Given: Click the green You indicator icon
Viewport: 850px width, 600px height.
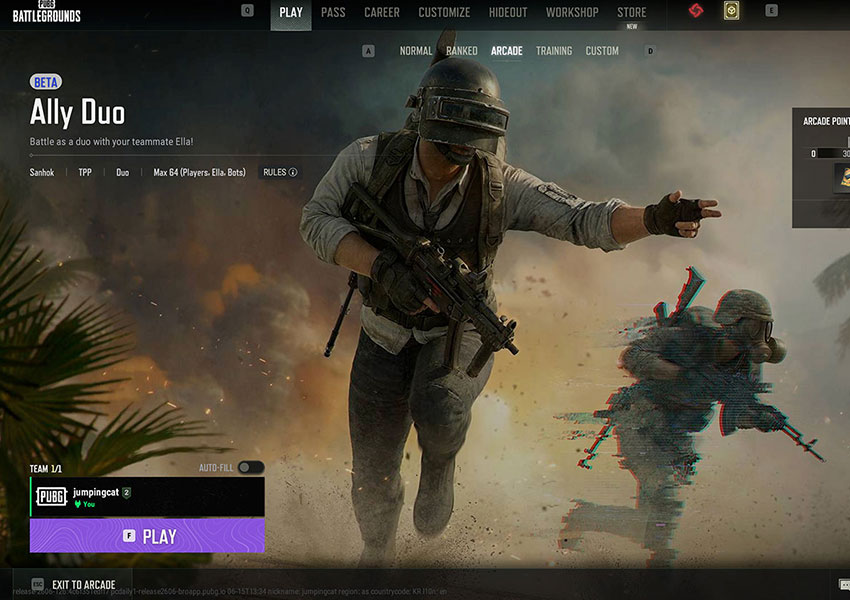Looking at the screenshot, I should click(78, 504).
